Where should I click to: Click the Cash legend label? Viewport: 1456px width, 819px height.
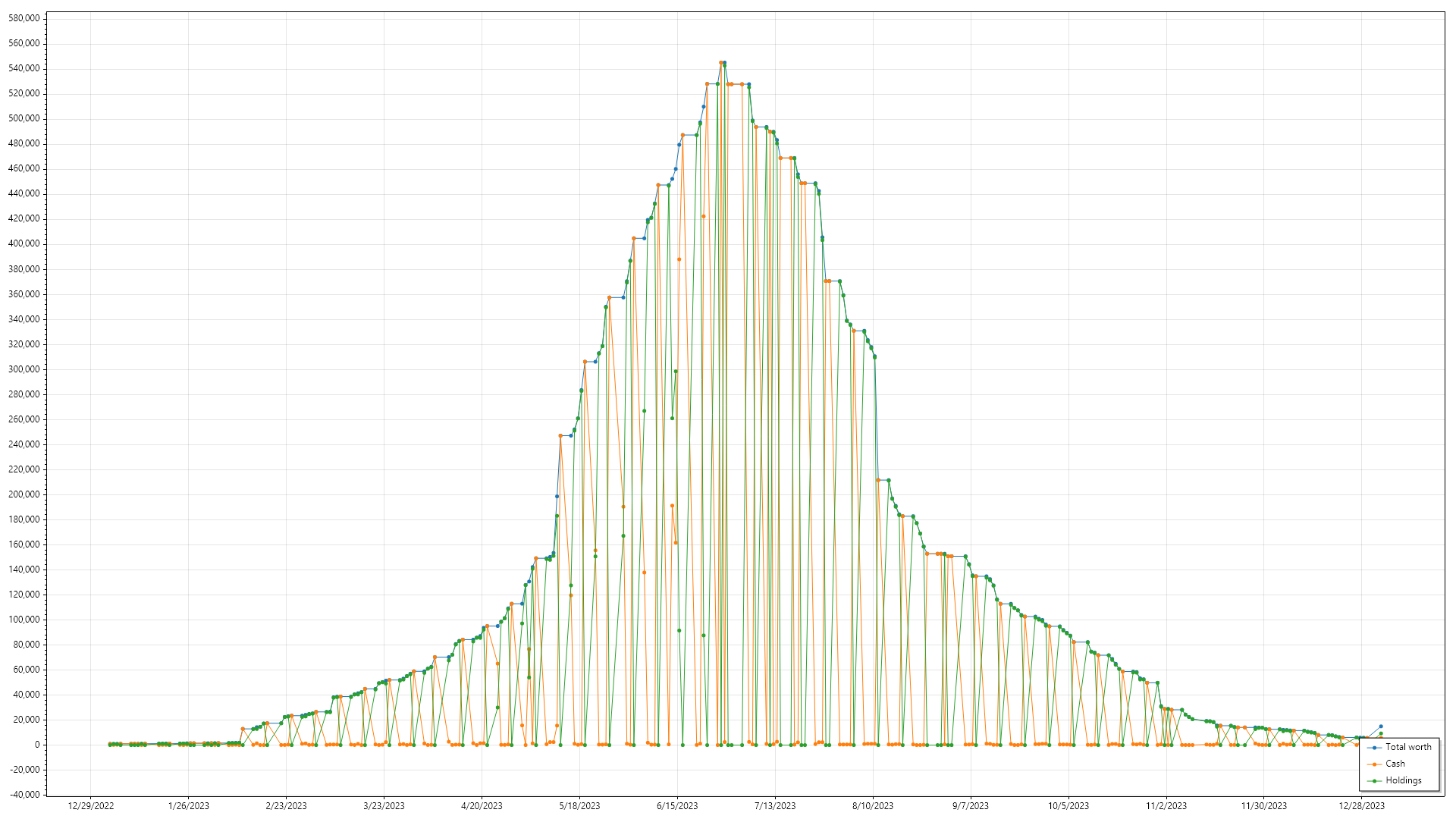point(1395,764)
